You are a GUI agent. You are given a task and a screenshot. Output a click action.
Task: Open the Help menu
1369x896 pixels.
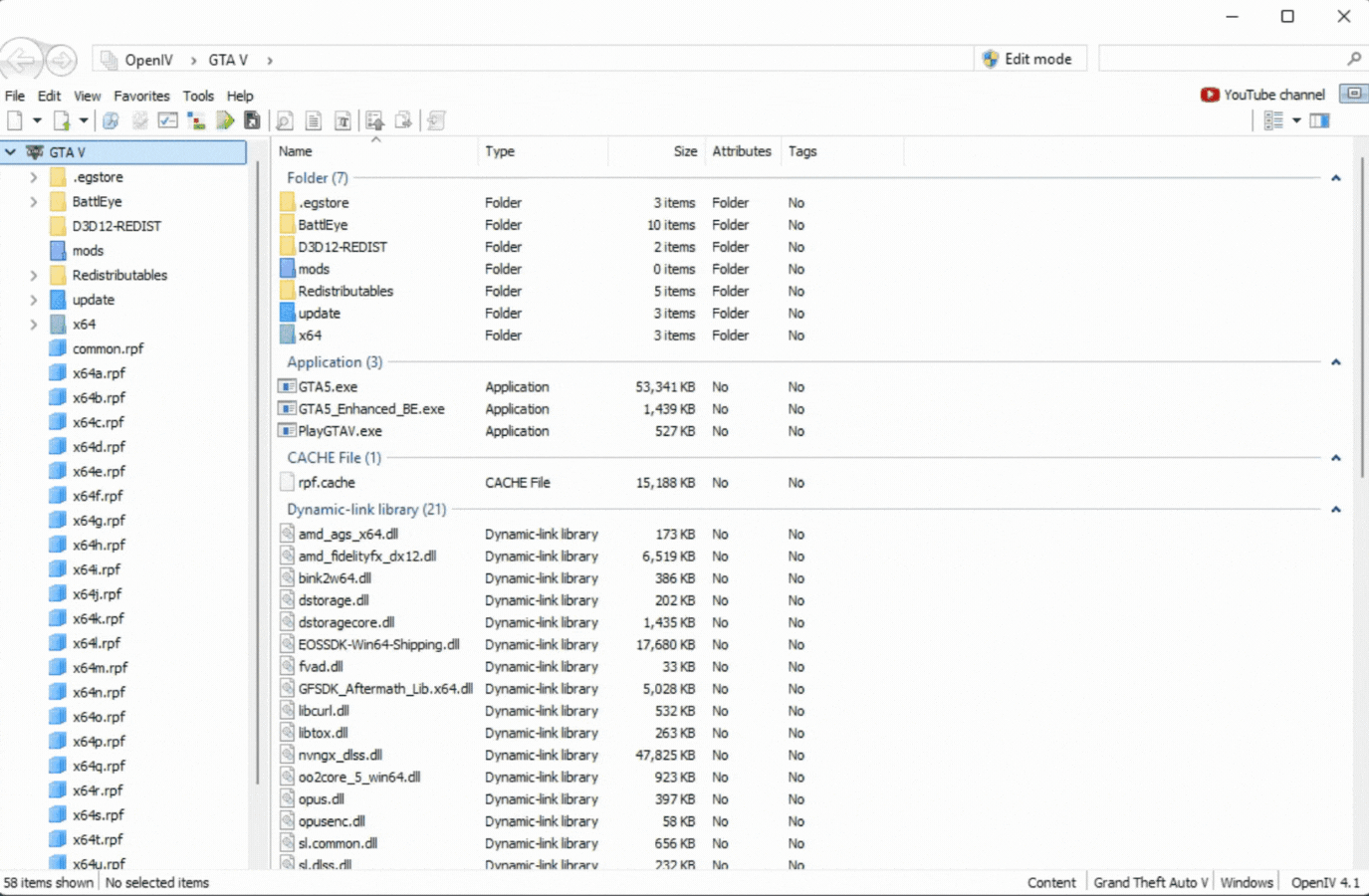pyautogui.click(x=240, y=96)
